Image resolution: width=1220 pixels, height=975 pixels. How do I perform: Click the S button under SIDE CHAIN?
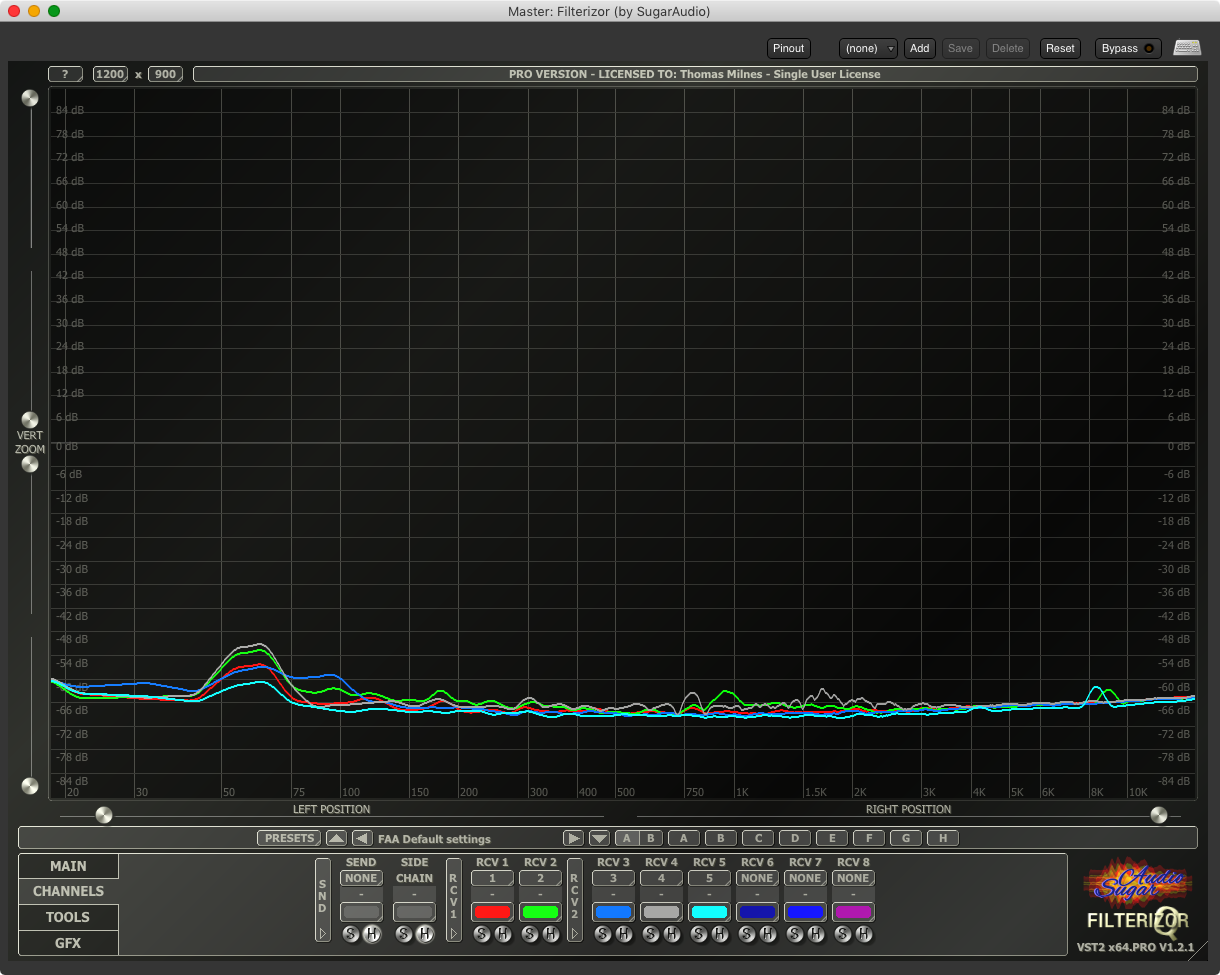404,934
